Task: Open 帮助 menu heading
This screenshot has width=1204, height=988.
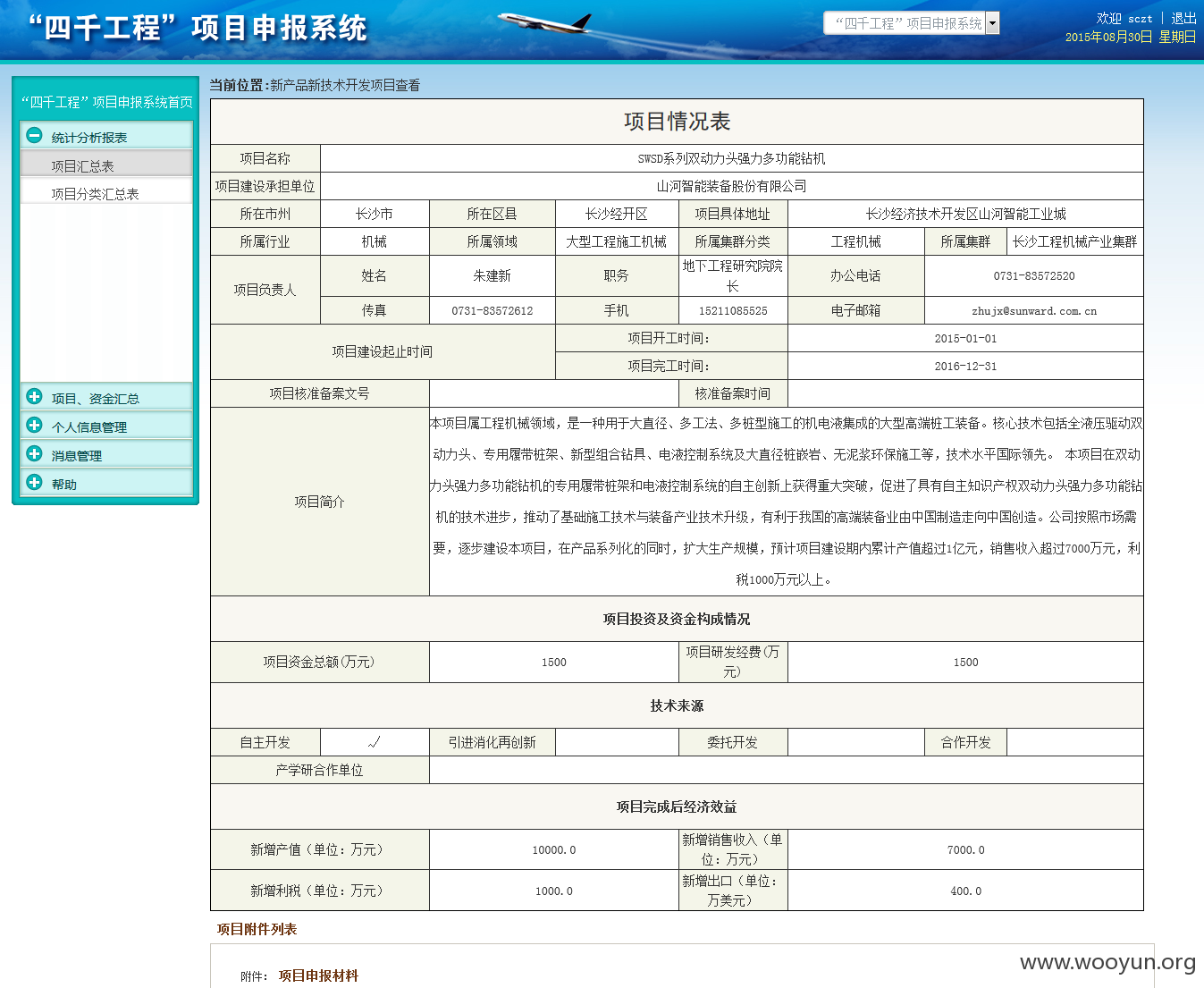Action: point(106,484)
